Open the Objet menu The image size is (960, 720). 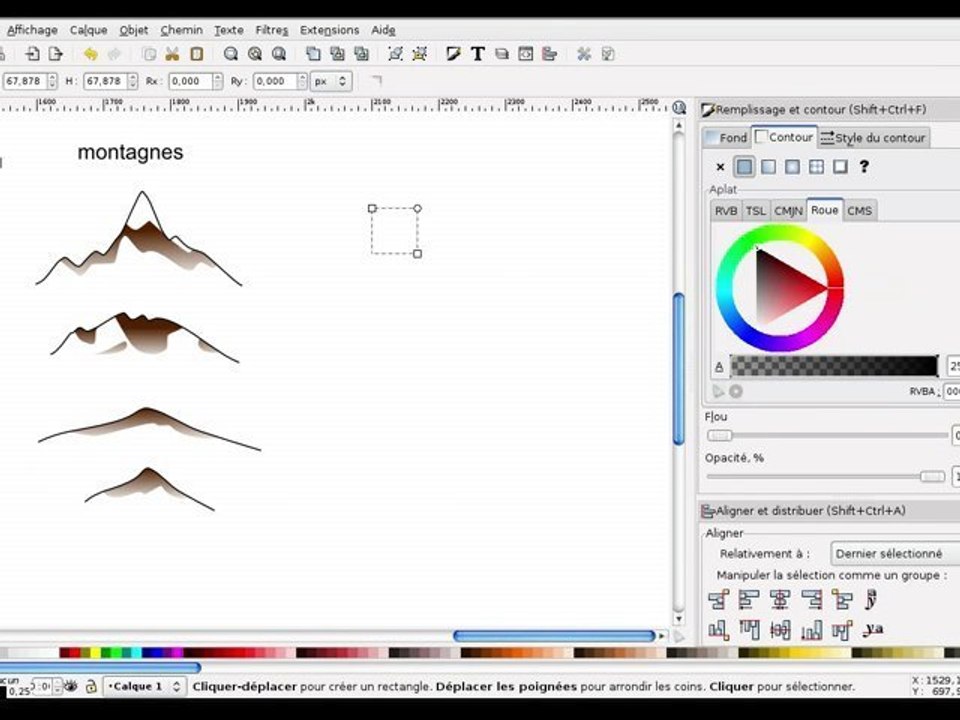point(133,30)
